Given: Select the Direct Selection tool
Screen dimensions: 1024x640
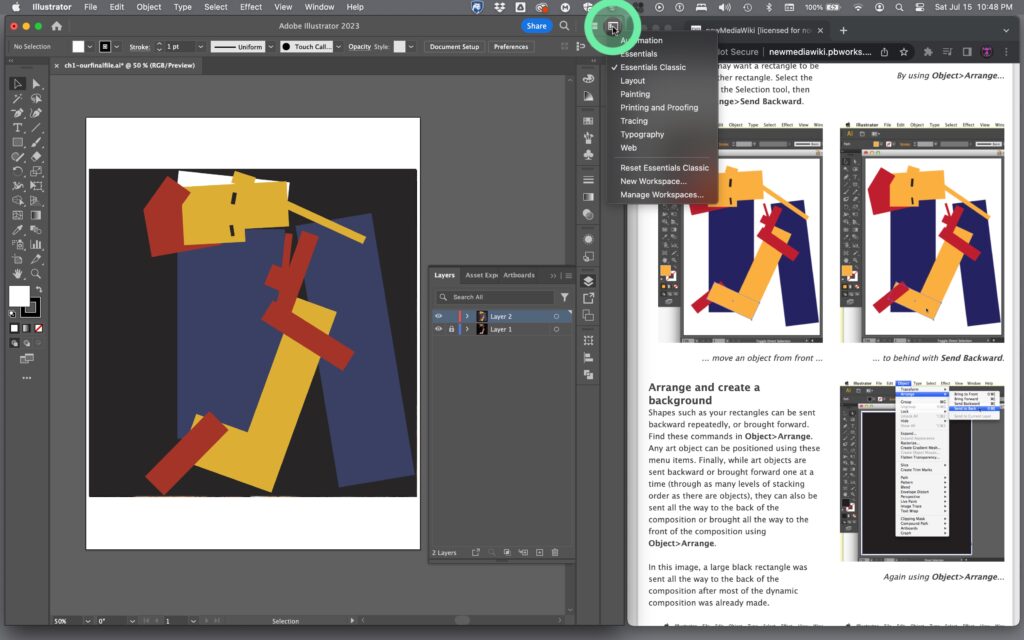Looking at the screenshot, I should (36, 84).
